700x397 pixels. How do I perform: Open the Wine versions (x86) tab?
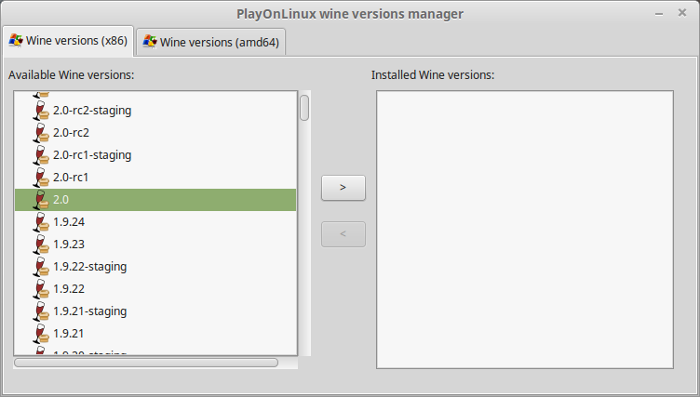[x=68, y=41]
